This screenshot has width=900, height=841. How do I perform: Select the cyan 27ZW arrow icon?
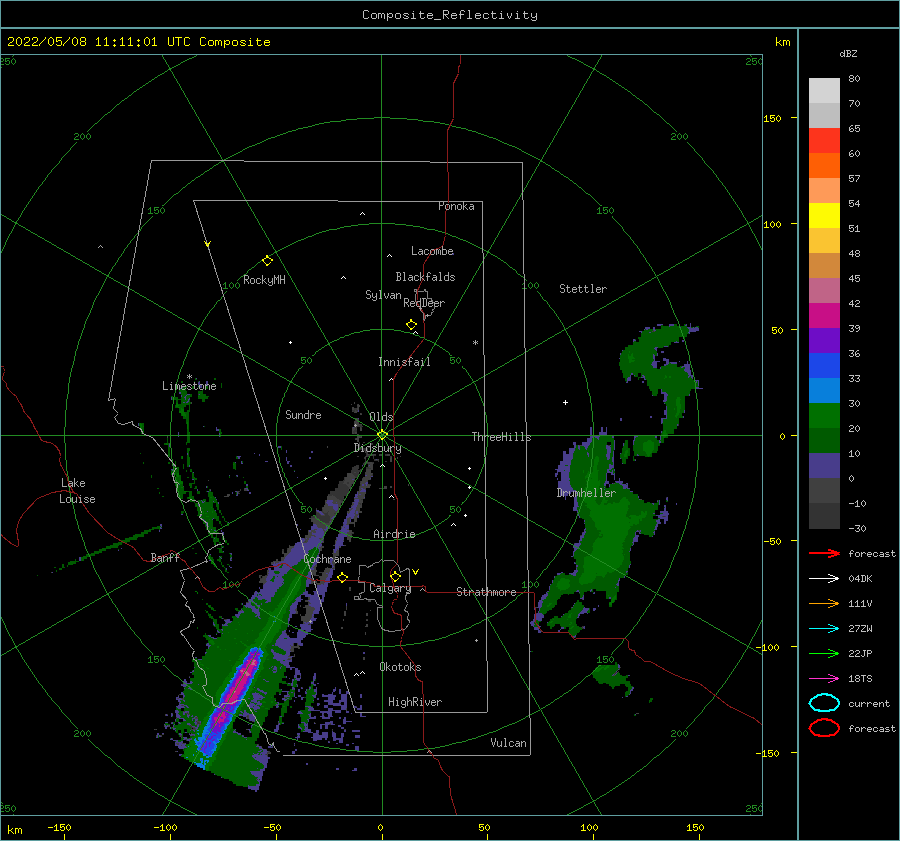pyautogui.click(x=824, y=629)
